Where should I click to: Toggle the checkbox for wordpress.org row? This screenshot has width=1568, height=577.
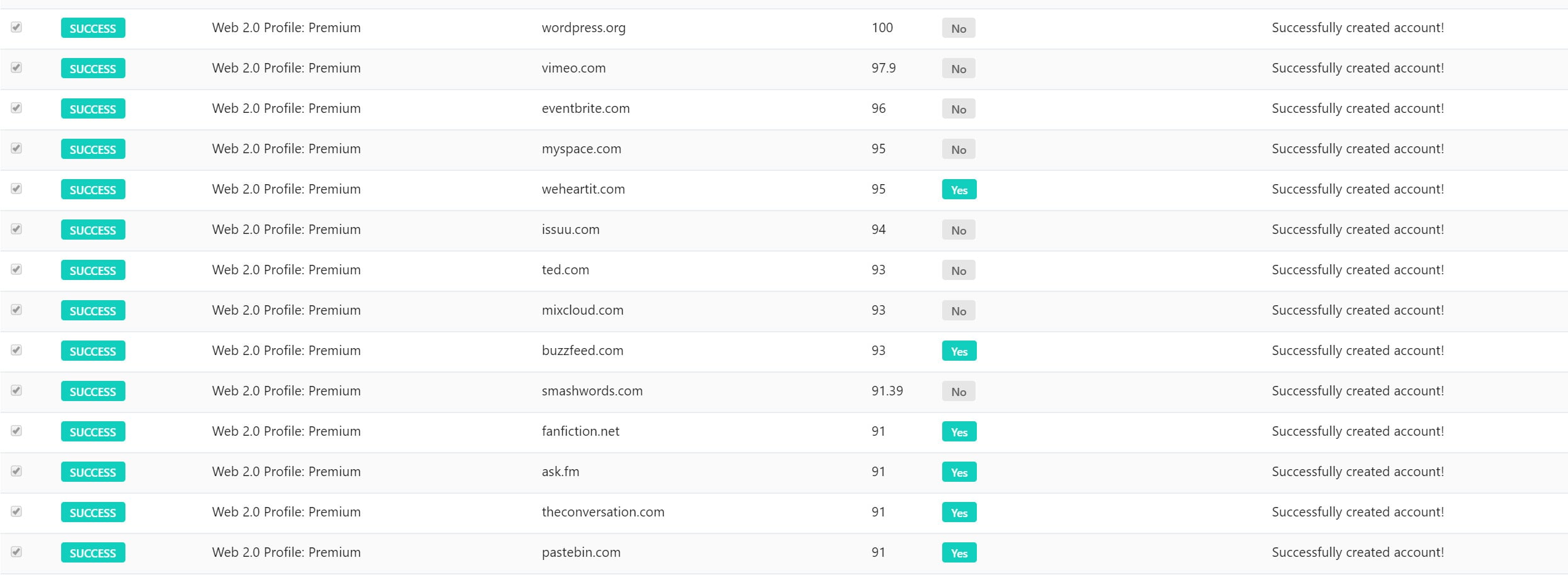pyautogui.click(x=16, y=27)
